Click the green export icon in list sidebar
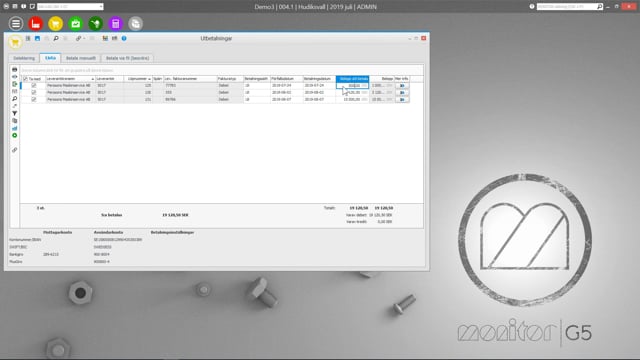Image resolution: width=640 pixels, height=360 pixels. [15, 84]
